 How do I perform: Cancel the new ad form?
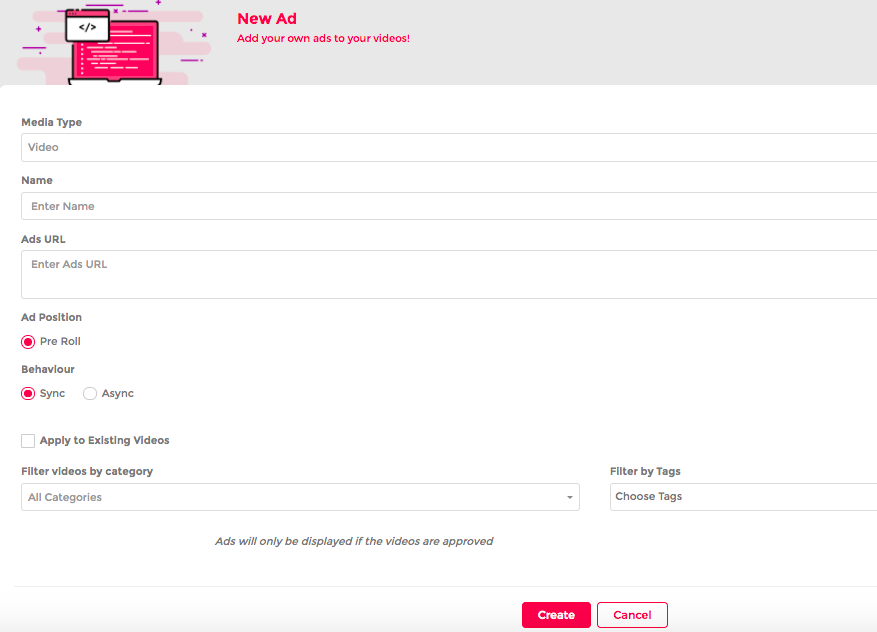(x=632, y=615)
